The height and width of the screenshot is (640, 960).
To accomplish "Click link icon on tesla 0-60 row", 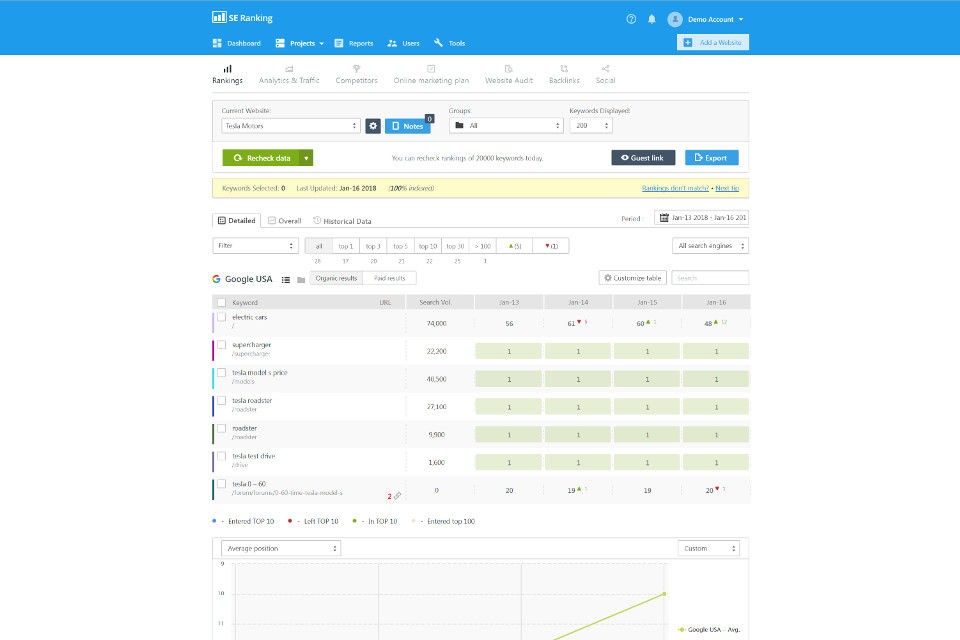I will 397,496.
